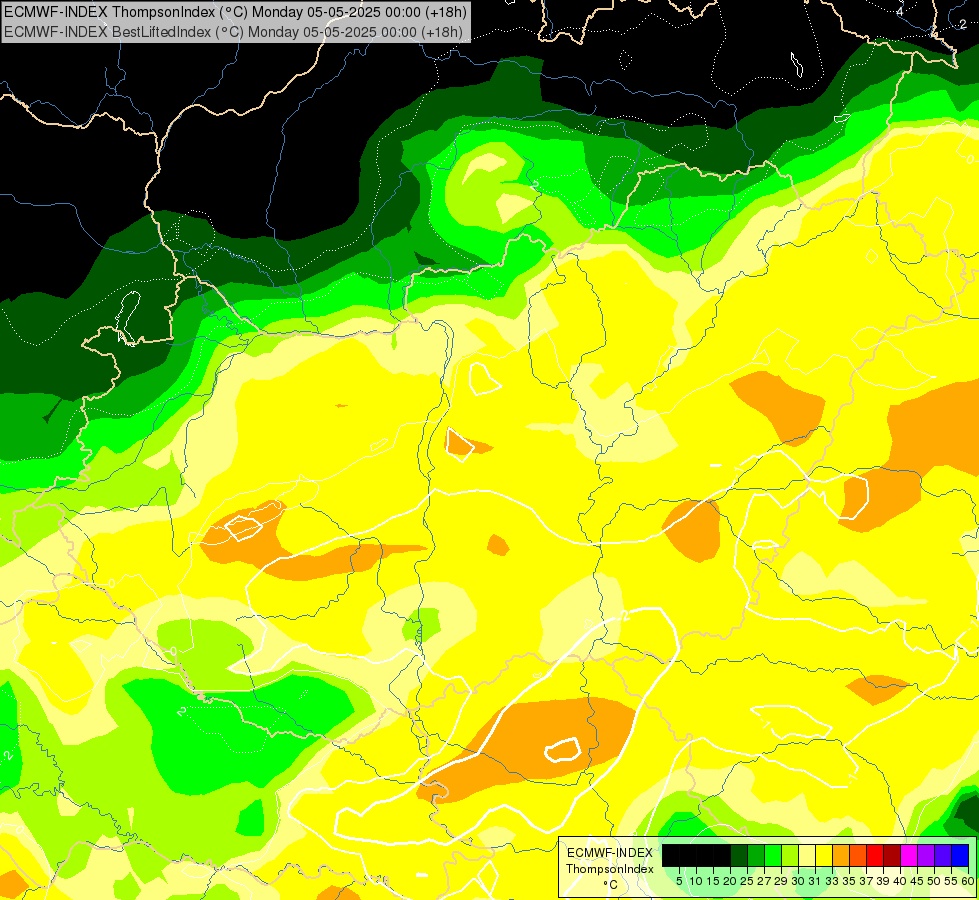The image size is (979, 900).
Task: Click the legend value 27
Action: click(x=764, y=881)
